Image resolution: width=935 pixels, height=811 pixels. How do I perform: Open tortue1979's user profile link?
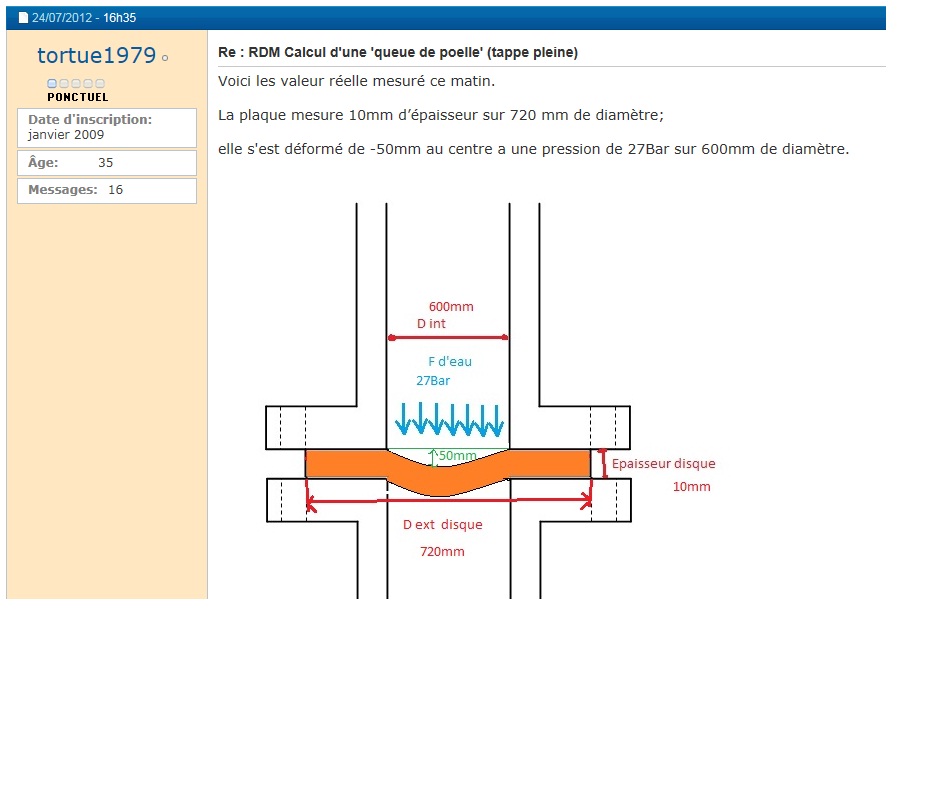point(97,55)
